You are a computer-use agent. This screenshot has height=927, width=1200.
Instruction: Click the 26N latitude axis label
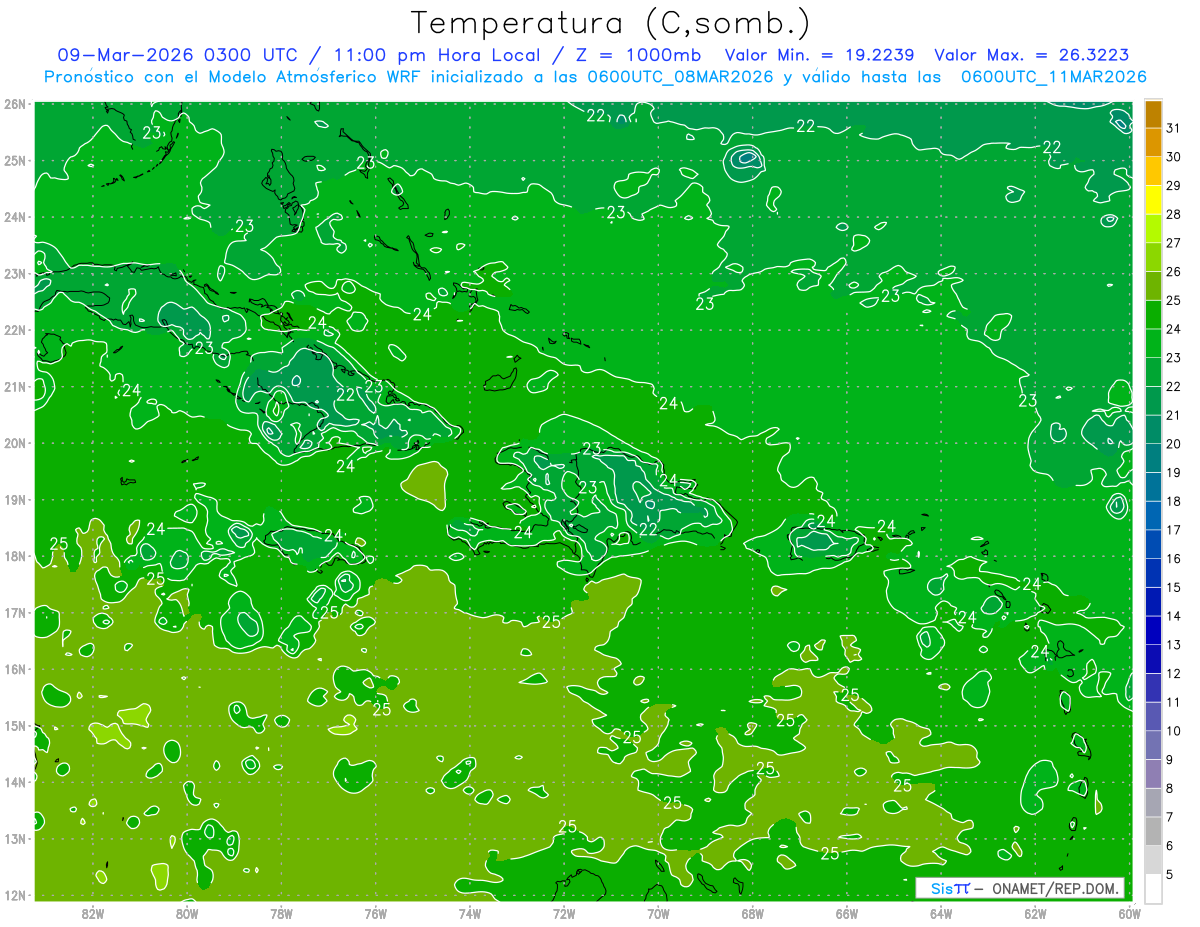15,104
